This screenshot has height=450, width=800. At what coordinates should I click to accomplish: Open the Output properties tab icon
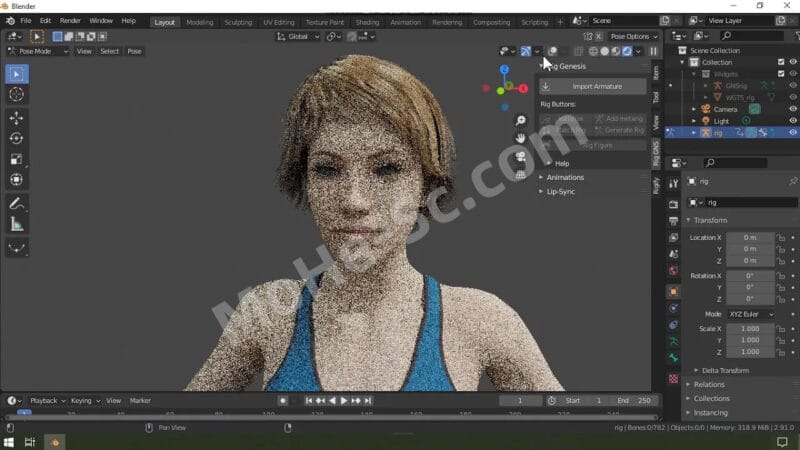click(x=673, y=221)
